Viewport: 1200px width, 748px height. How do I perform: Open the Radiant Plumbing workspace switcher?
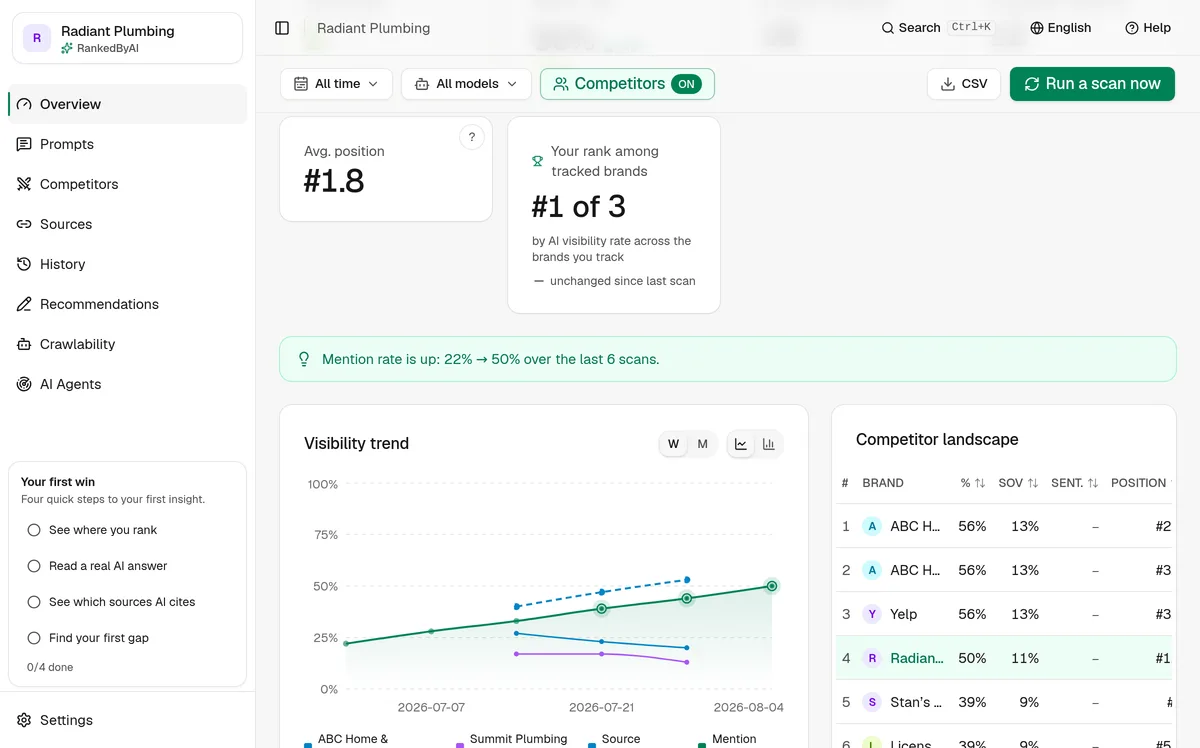(127, 38)
